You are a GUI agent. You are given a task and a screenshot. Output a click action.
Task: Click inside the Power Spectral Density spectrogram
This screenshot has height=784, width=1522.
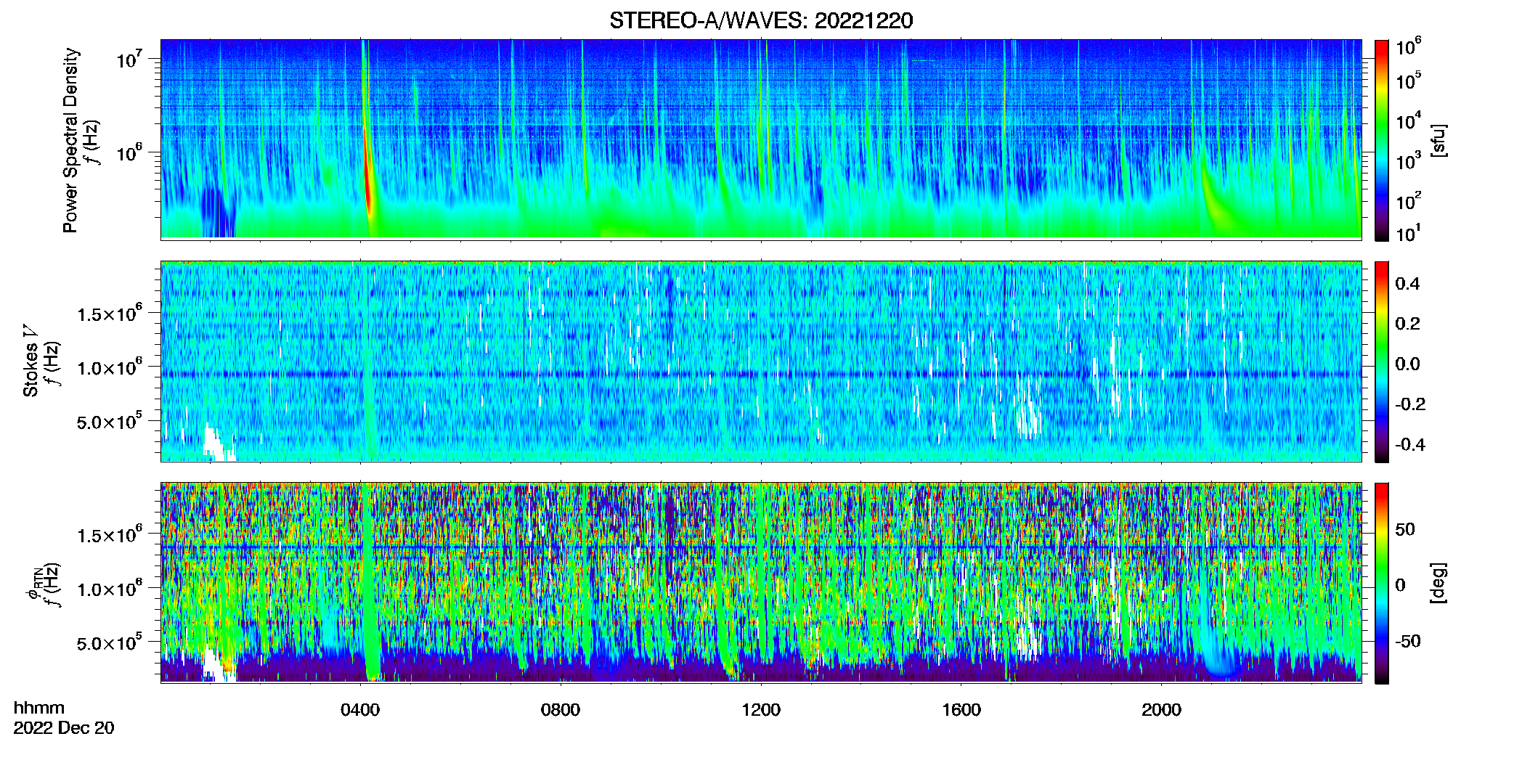point(761,139)
